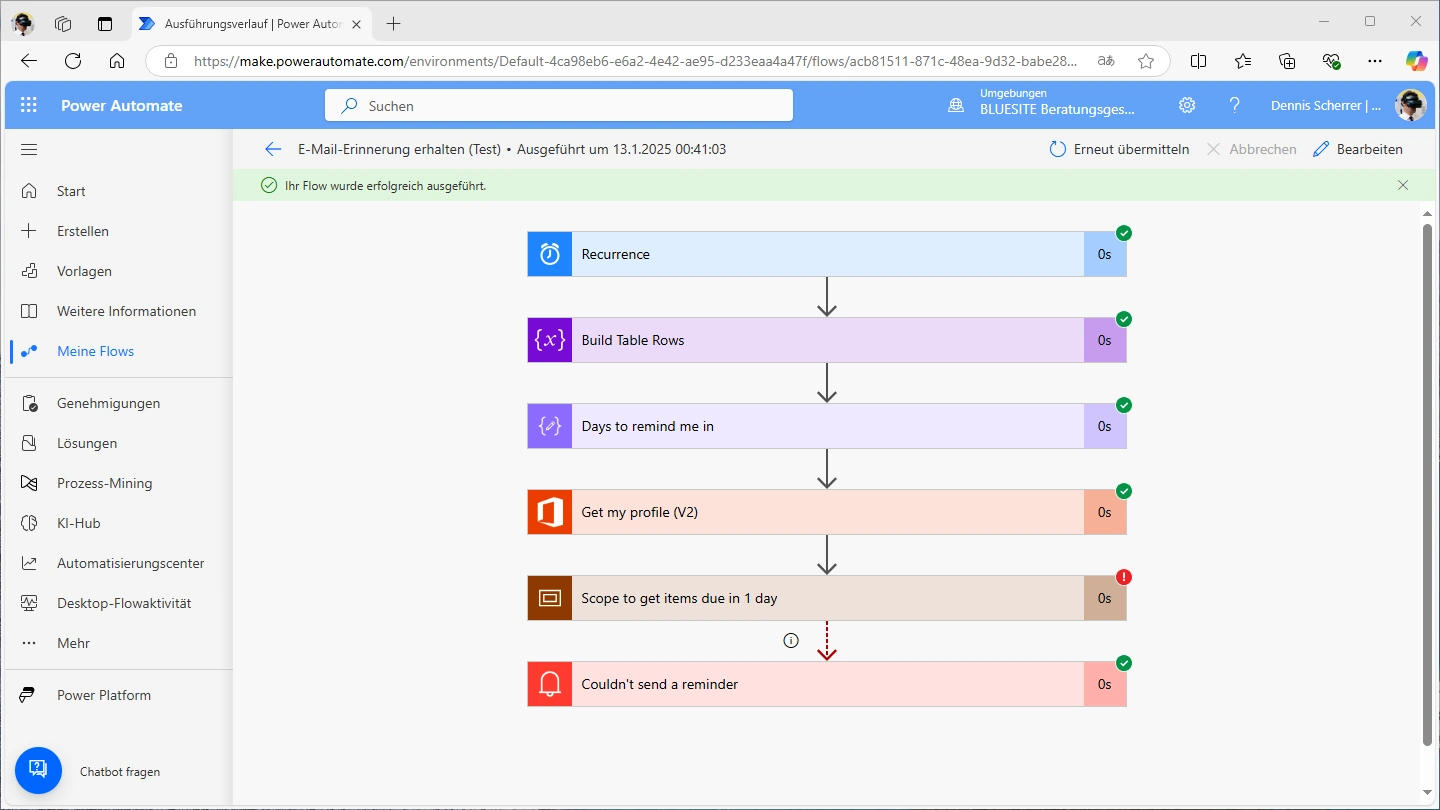Click the Chatbot fragen round icon

[x=38, y=770]
